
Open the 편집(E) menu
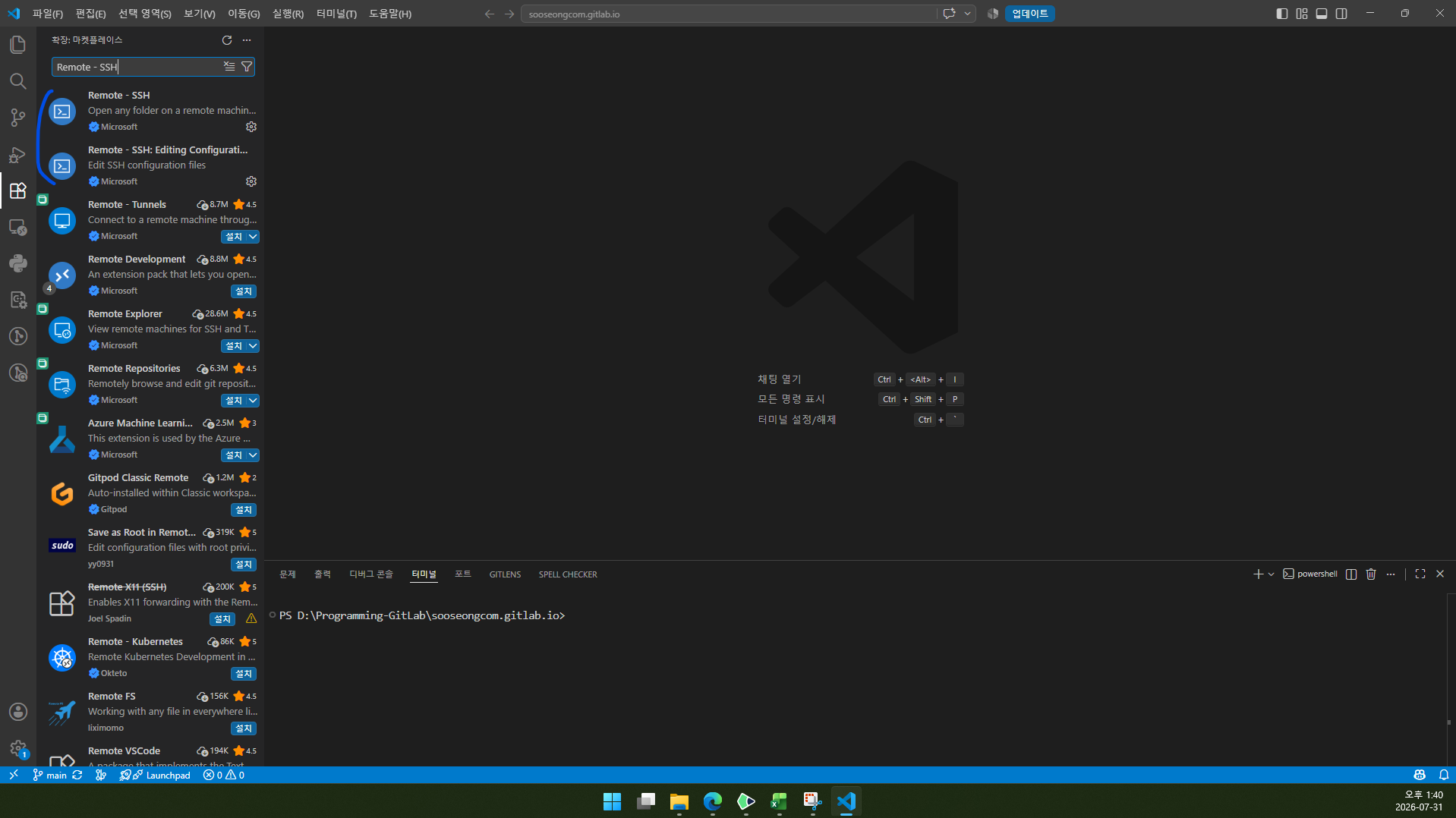(90, 14)
